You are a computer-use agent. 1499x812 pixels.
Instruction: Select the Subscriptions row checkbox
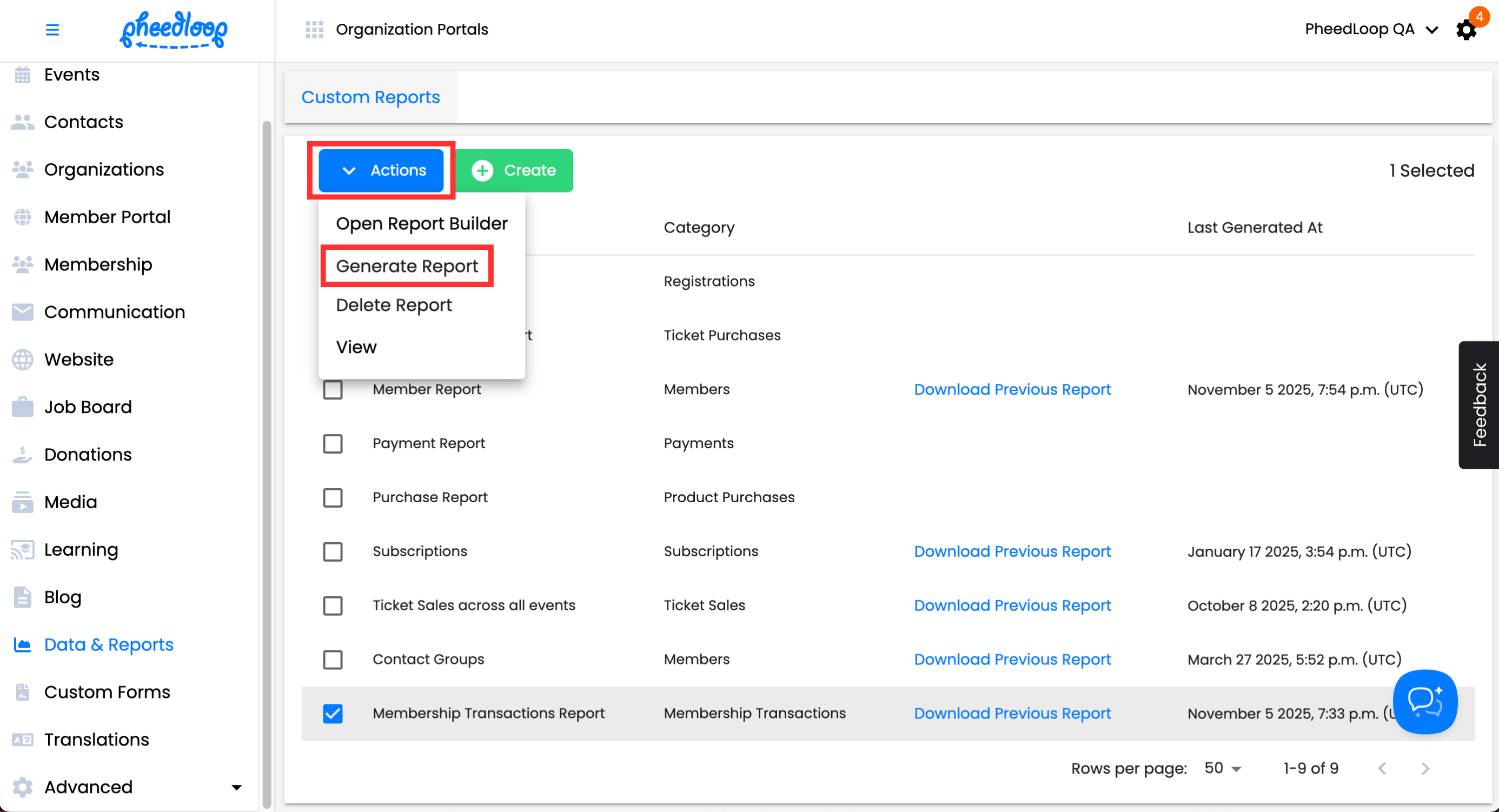333,551
